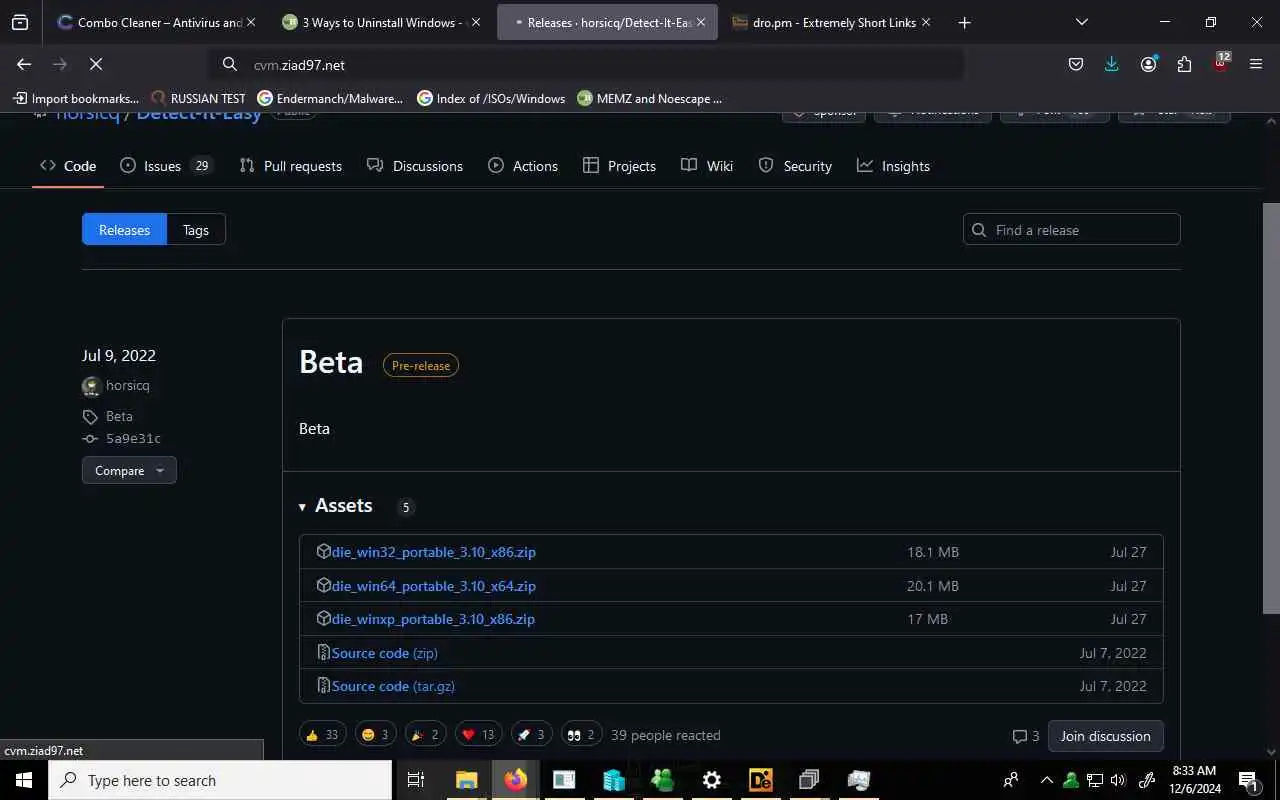This screenshot has width=1280, height=800.
Task: Click the eyes reaction with 2
Action: click(581, 735)
